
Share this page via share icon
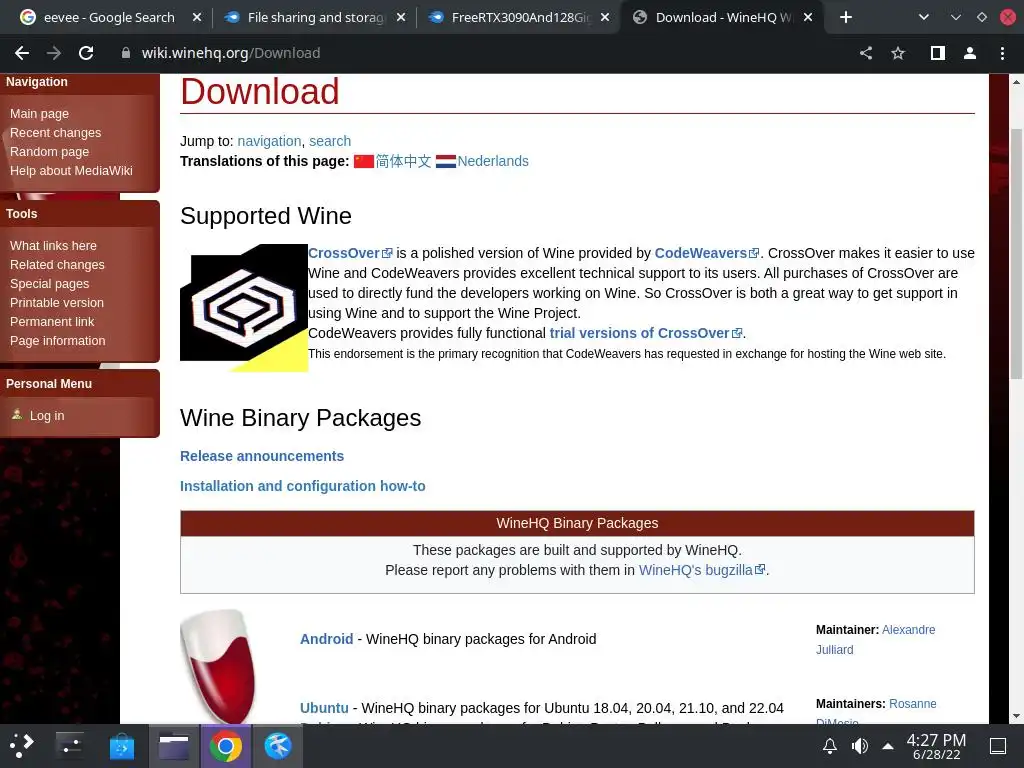(x=866, y=54)
